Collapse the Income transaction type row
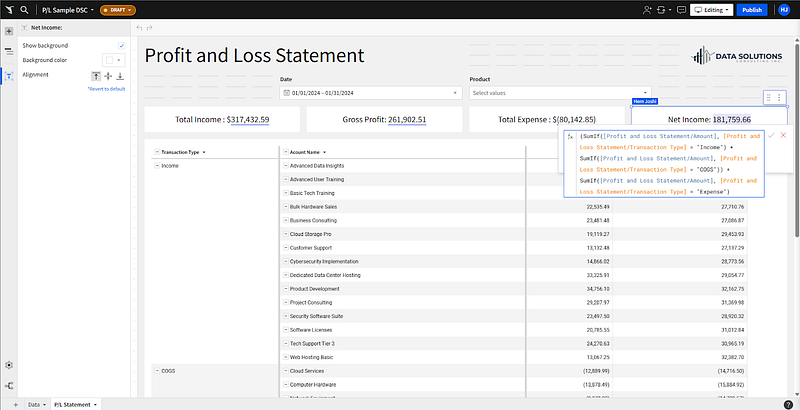Screen dimensions: 800x410 pyautogui.click(x=156, y=165)
